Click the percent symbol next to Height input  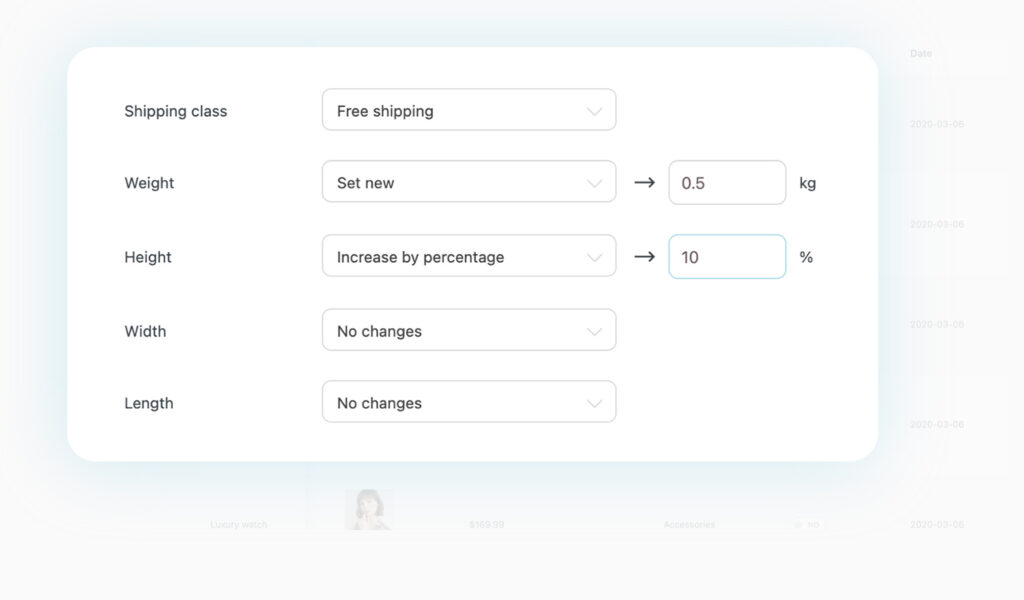point(806,257)
